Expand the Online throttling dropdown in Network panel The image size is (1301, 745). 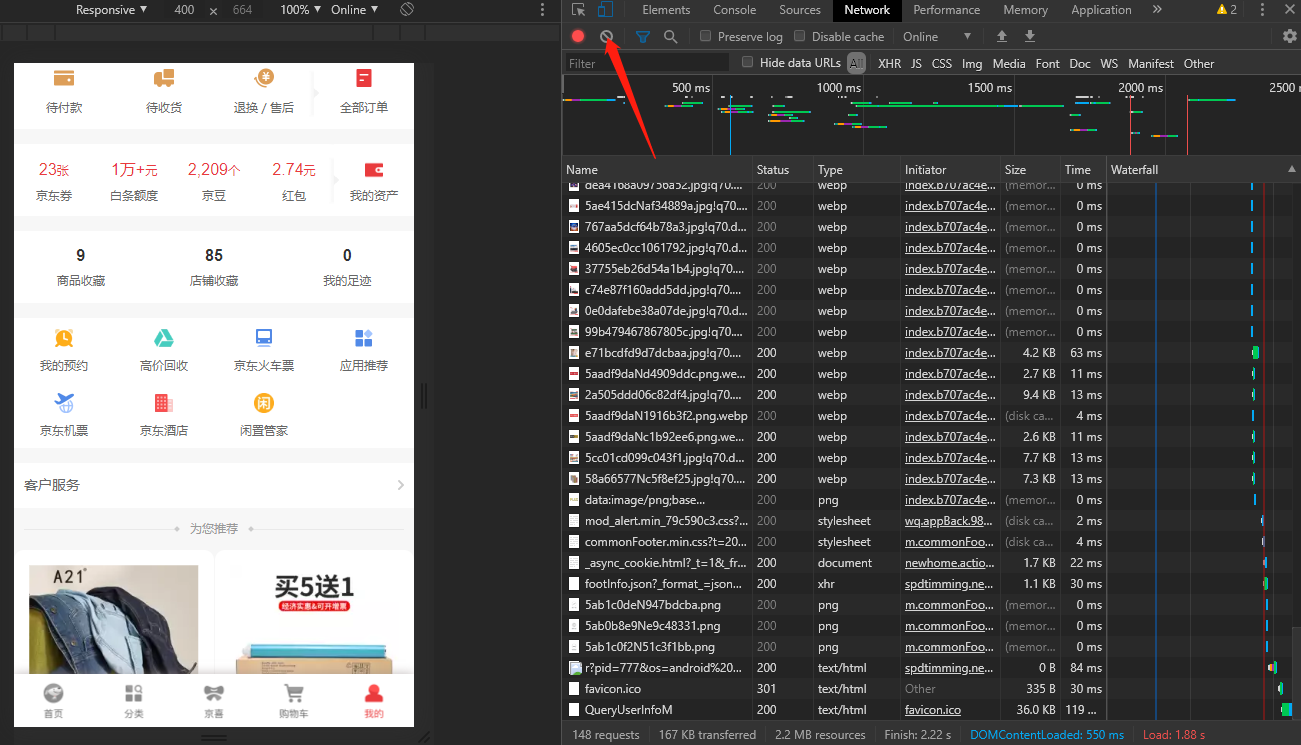[937, 37]
